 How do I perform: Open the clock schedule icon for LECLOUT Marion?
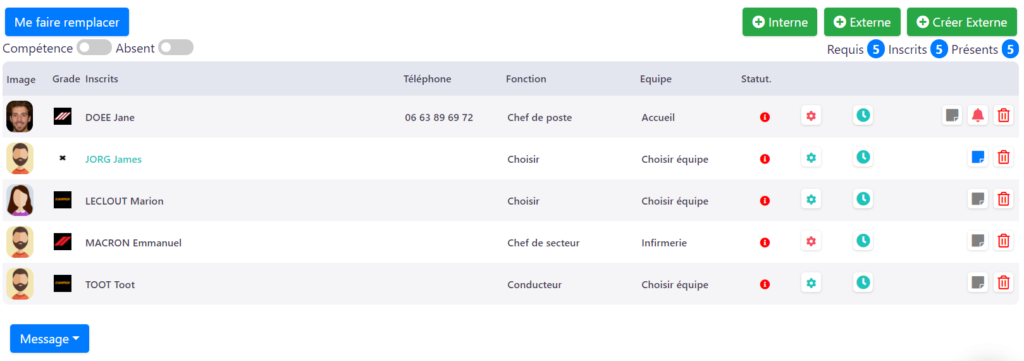(x=863, y=199)
